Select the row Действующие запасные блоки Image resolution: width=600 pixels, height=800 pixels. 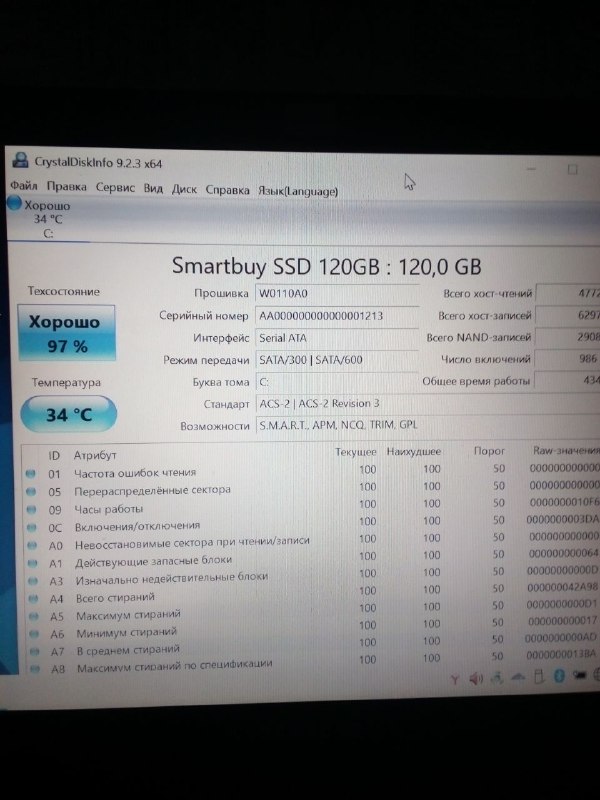click(x=311, y=558)
